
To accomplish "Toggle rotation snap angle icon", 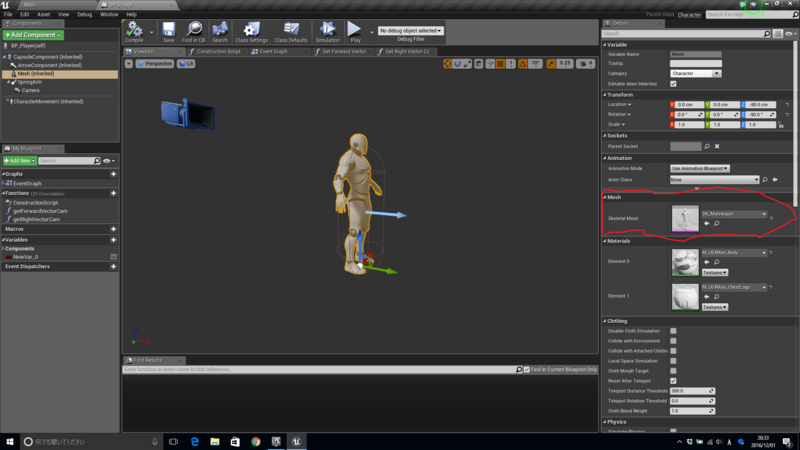I will pos(522,64).
